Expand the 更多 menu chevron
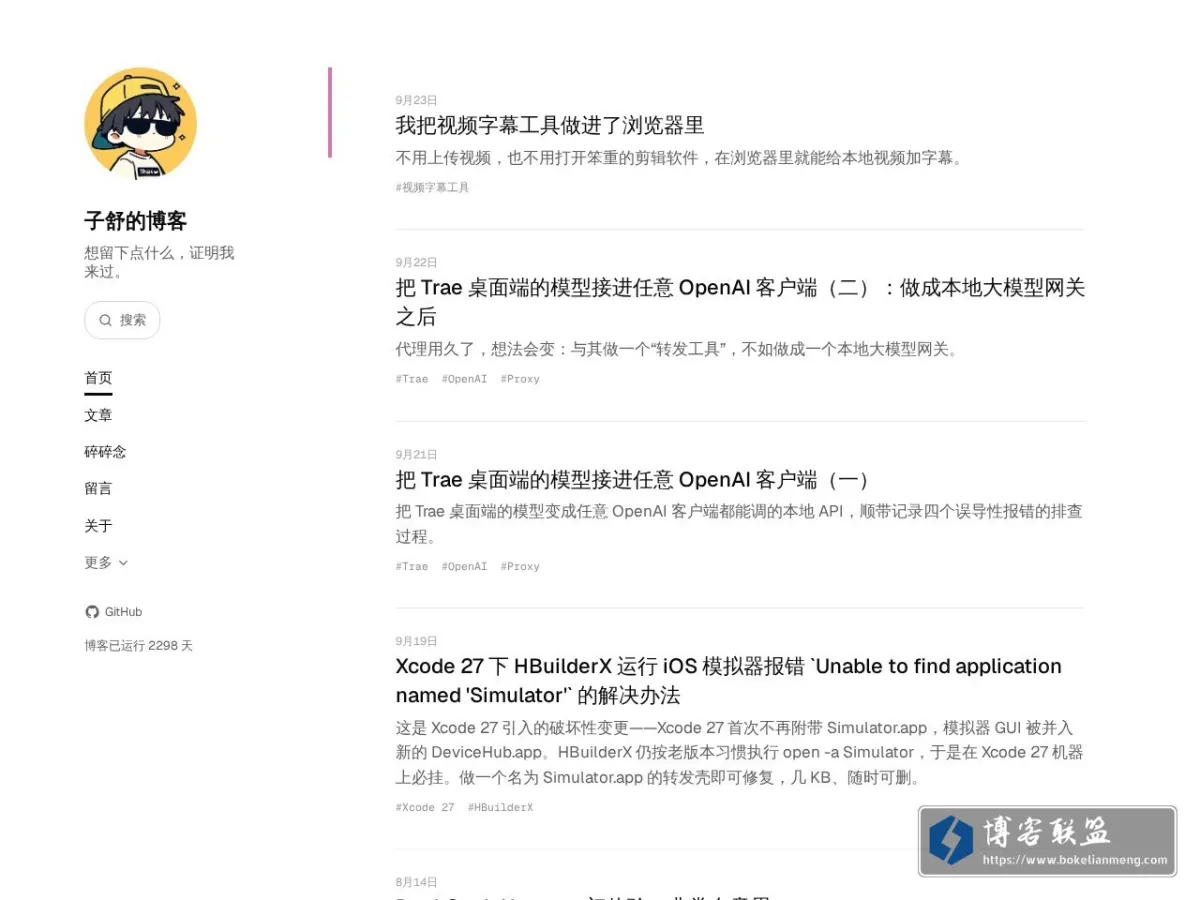 point(123,563)
